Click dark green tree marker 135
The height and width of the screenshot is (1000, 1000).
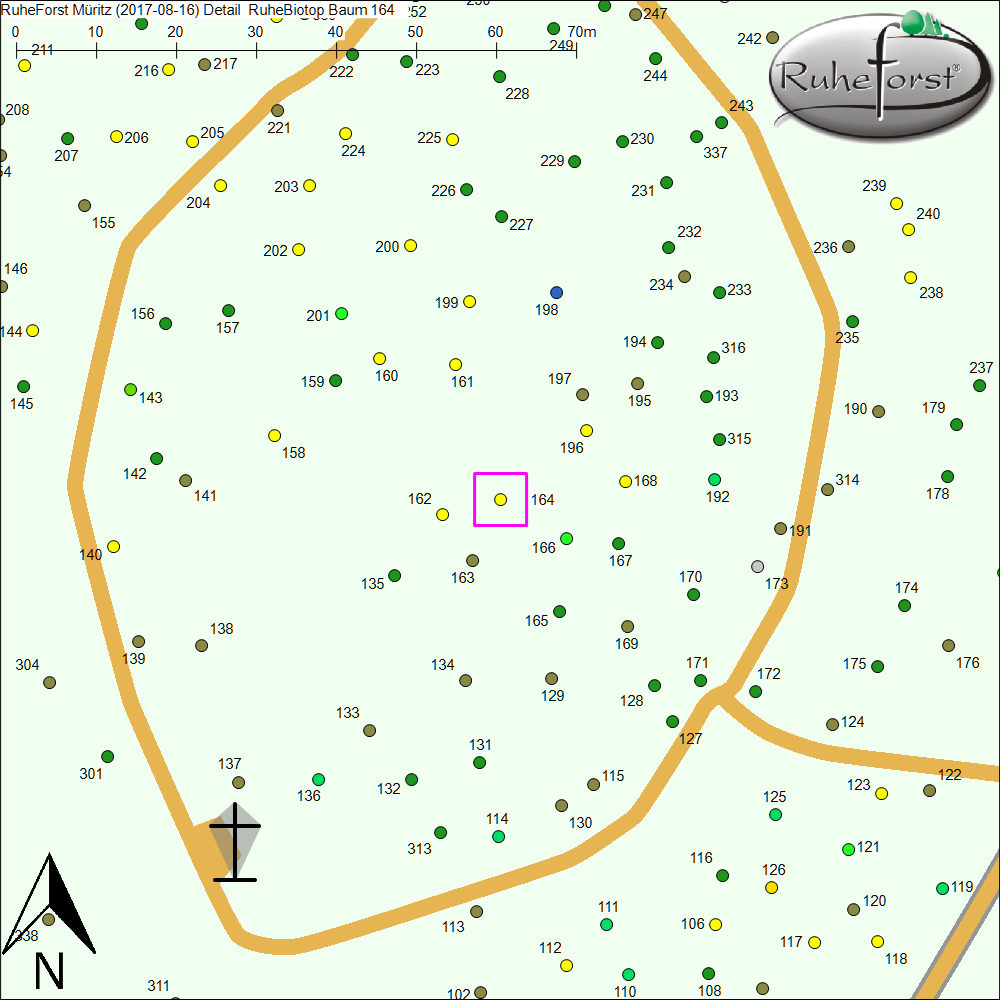395,575
